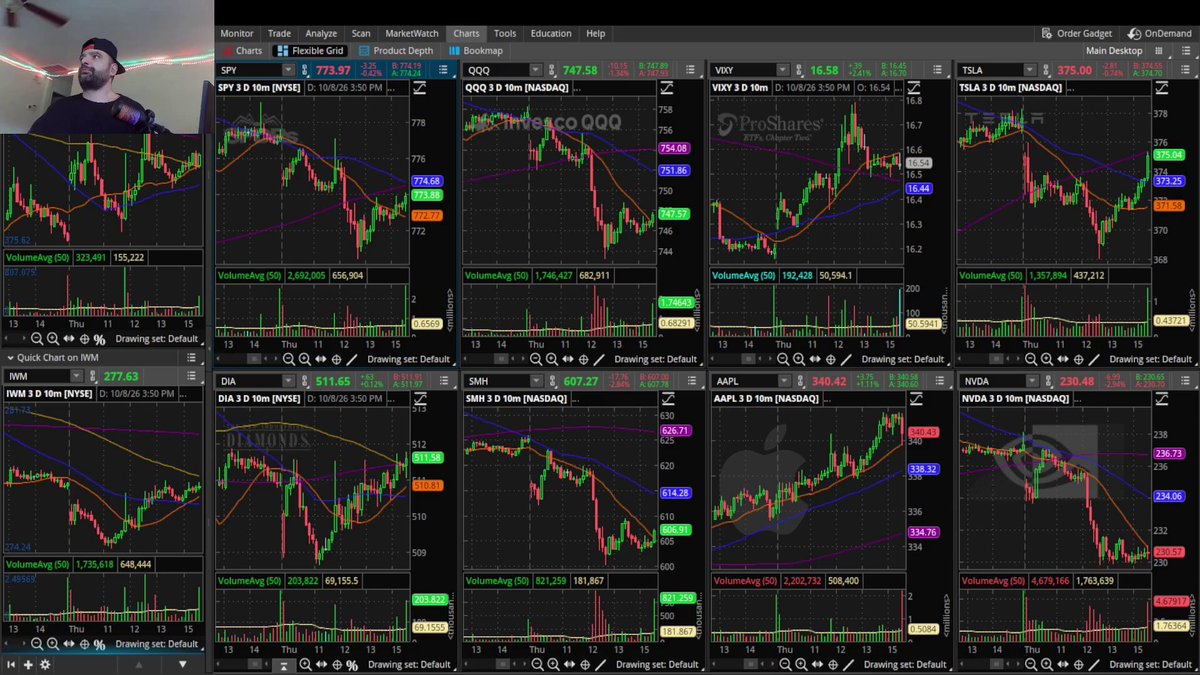Viewport: 1200px width, 675px height.
Task: Open the gear settings in left sidebar footer
Action: [47, 664]
